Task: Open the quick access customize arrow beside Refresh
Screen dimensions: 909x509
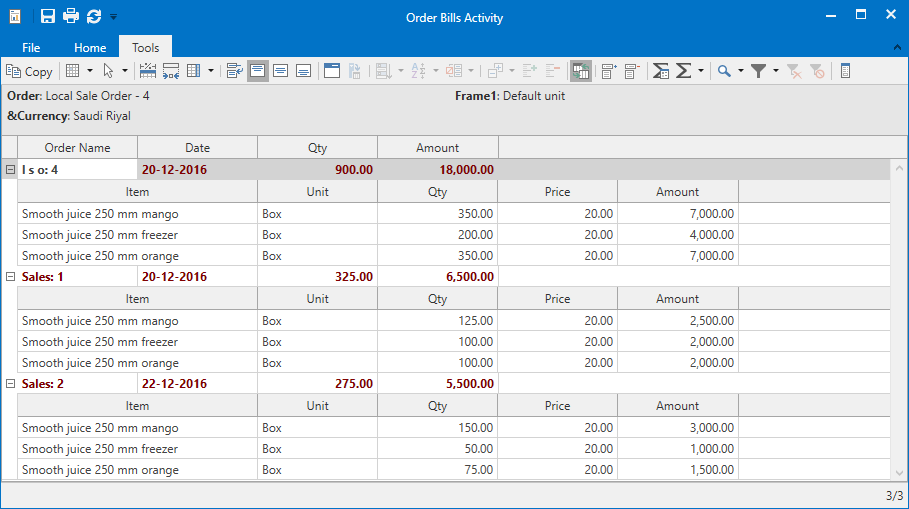Action: coord(114,17)
